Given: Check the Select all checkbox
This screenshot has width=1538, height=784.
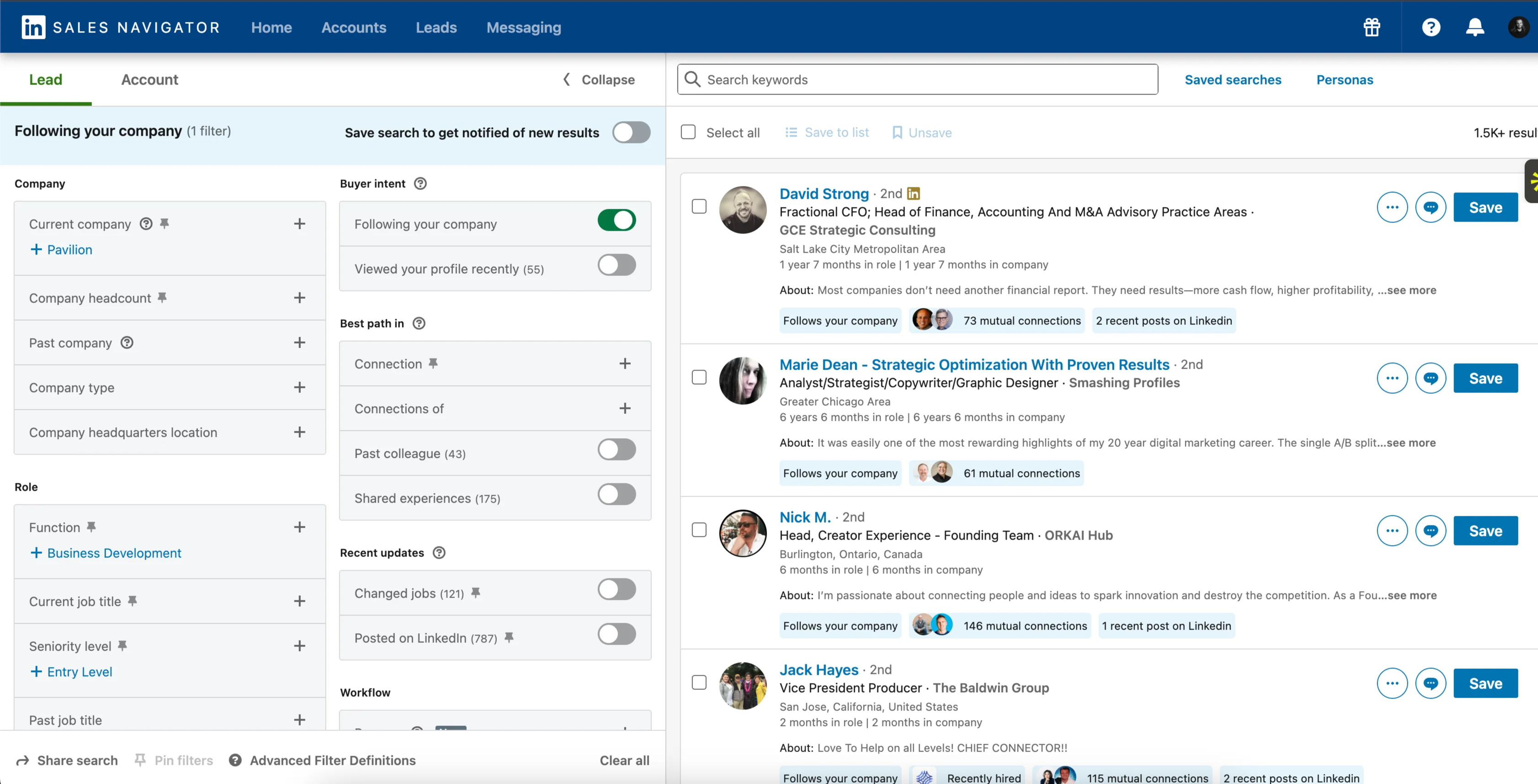Looking at the screenshot, I should tap(688, 132).
